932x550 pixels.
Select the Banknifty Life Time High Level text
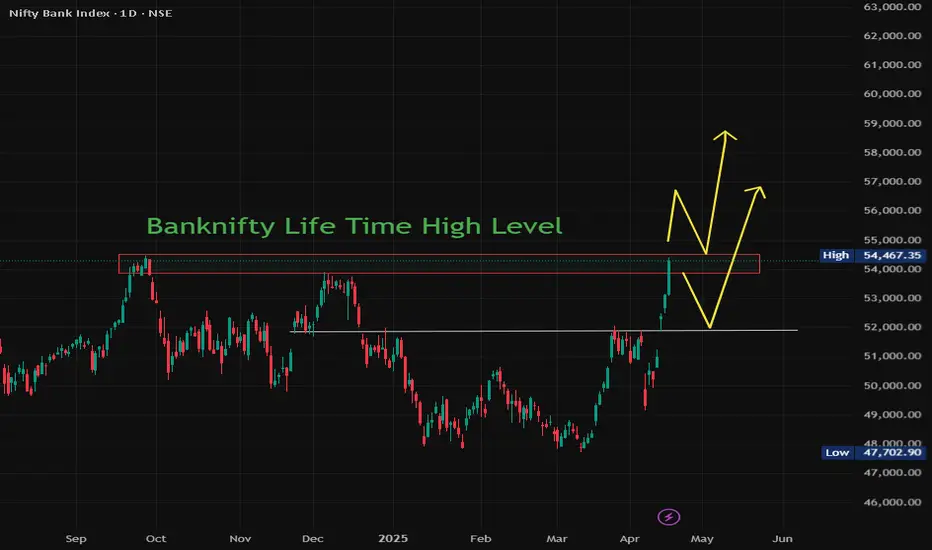click(354, 227)
